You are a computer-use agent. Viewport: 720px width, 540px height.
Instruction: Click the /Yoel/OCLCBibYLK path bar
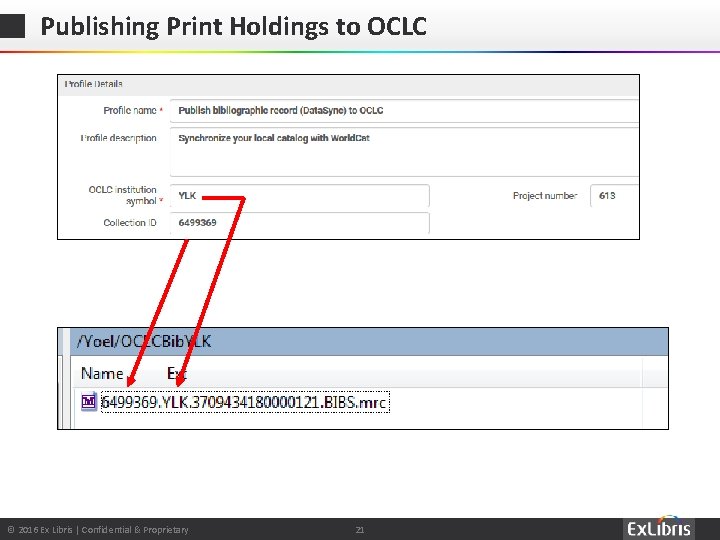[369, 342]
